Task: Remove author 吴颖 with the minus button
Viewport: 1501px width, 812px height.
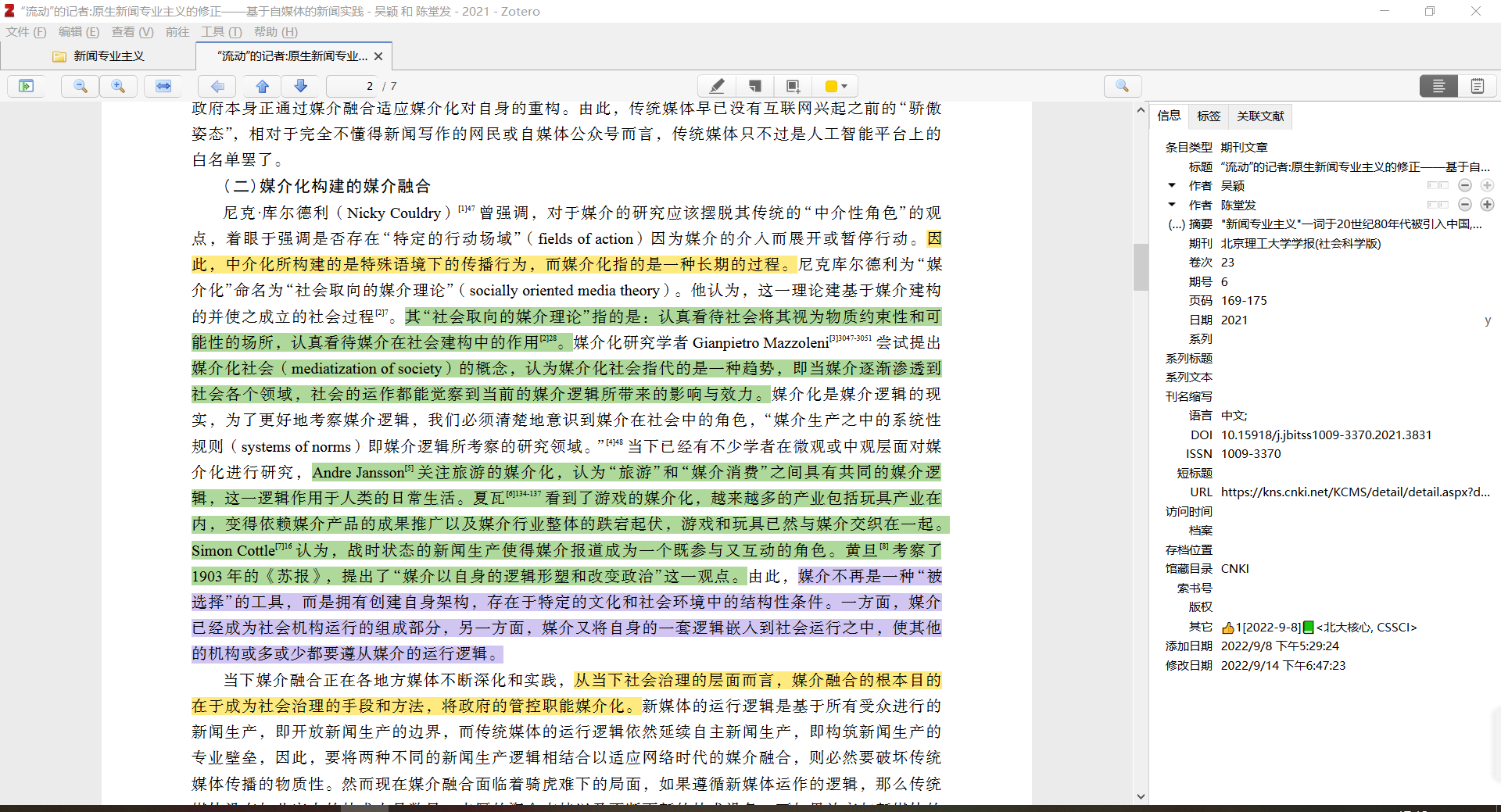Action: tap(1465, 185)
